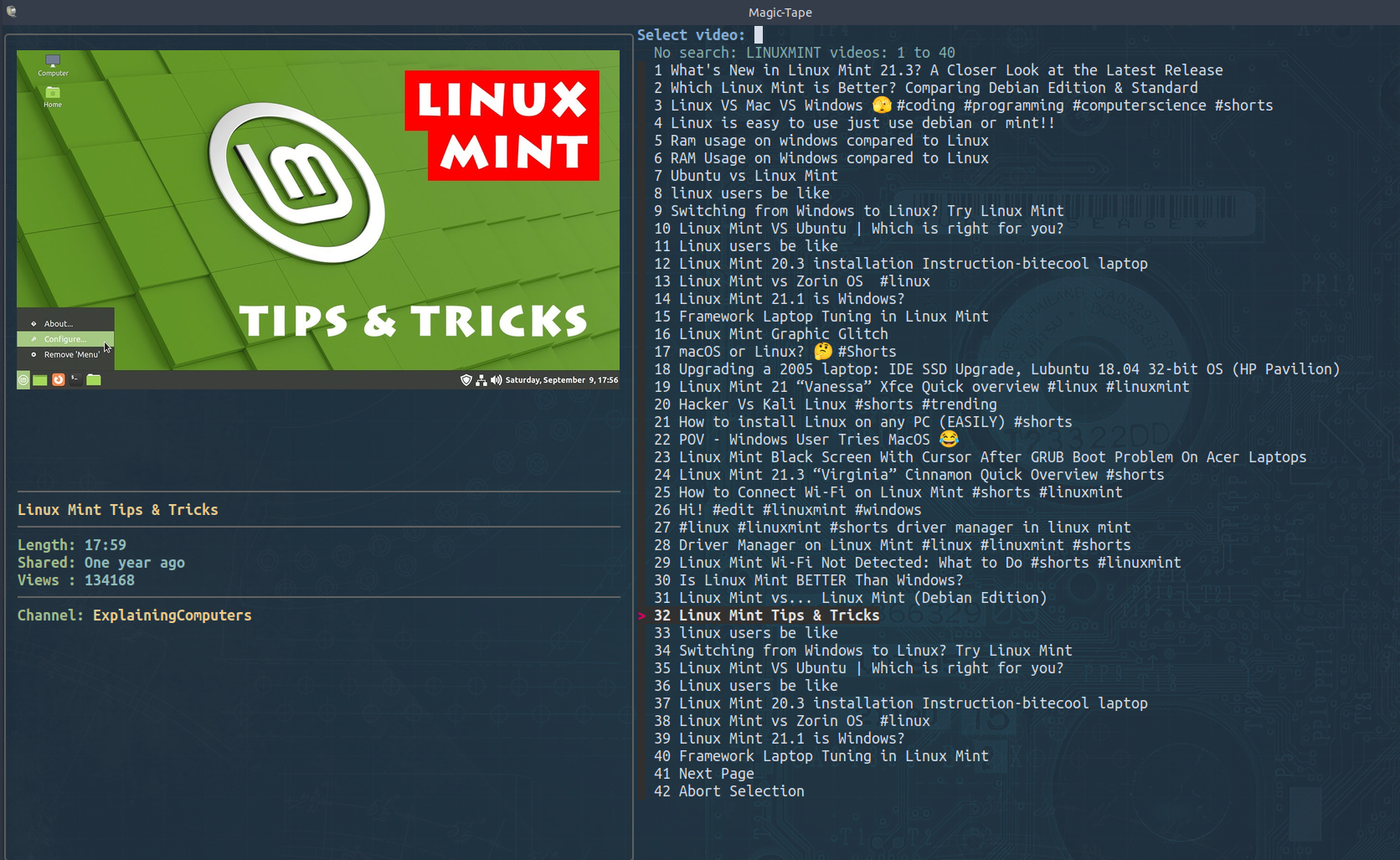This screenshot has height=860, width=1400.
Task: Select video 36 Linux users be like
Action: click(745, 686)
